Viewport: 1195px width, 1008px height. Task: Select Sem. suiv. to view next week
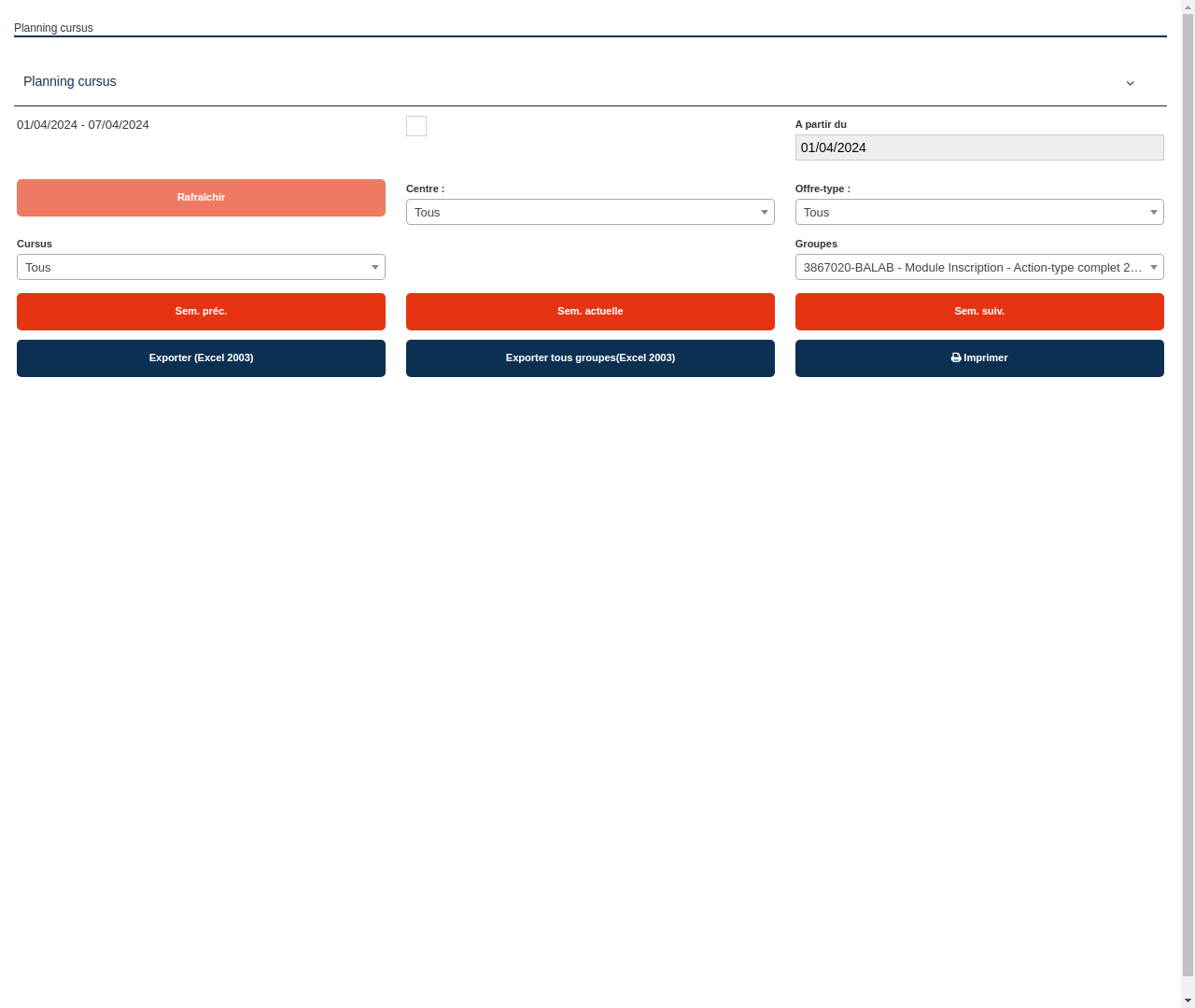pyautogui.click(x=979, y=311)
